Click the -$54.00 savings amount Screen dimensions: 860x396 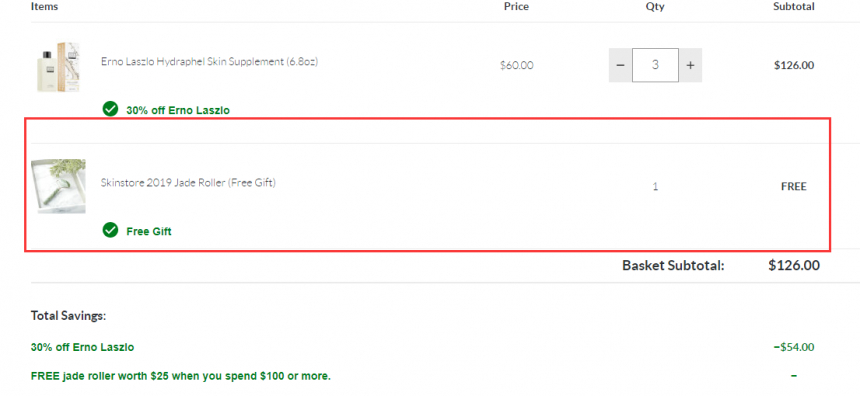pyautogui.click(x=794, y=347)
